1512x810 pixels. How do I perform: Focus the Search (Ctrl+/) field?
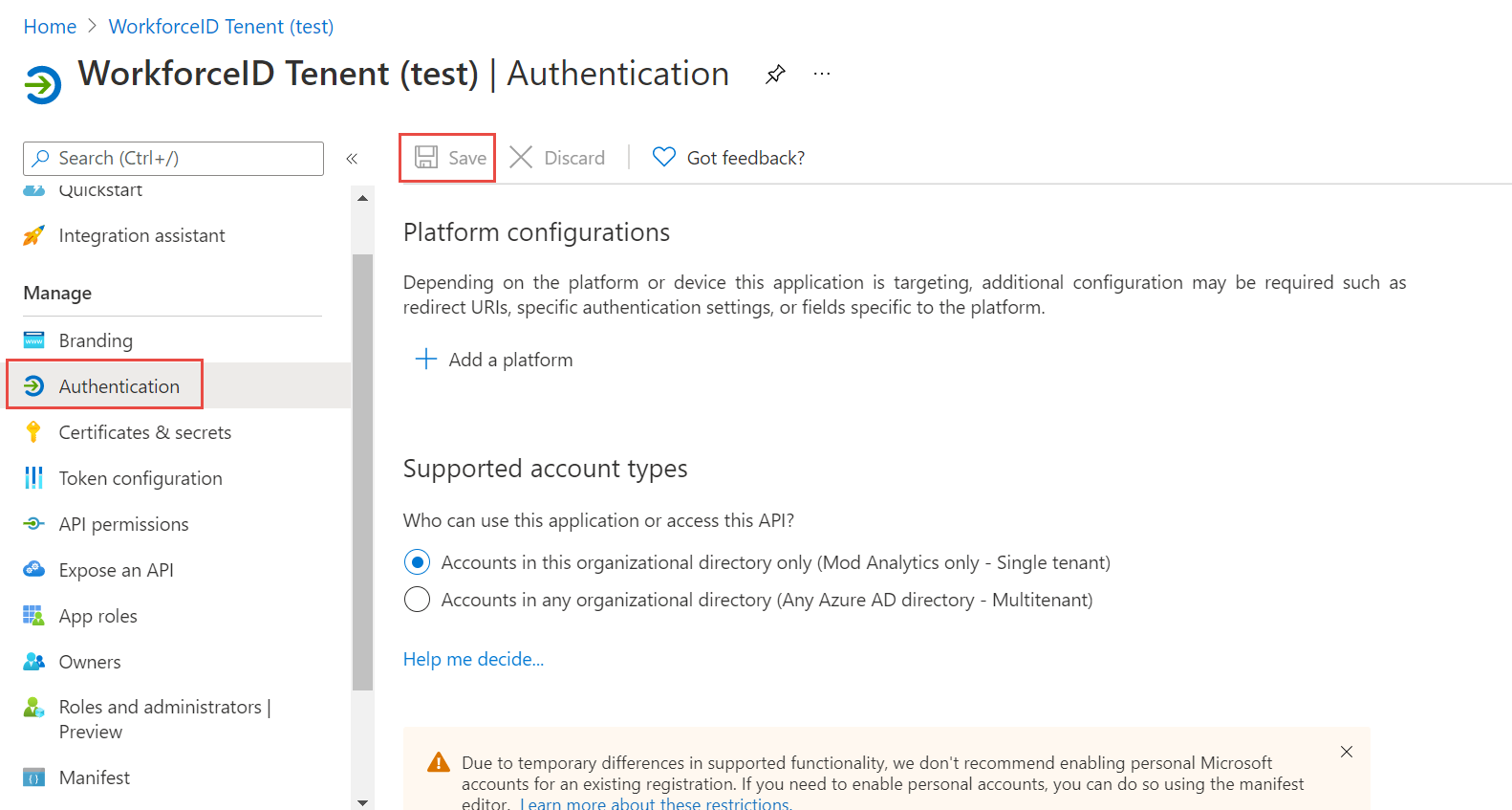coord(173,159)
